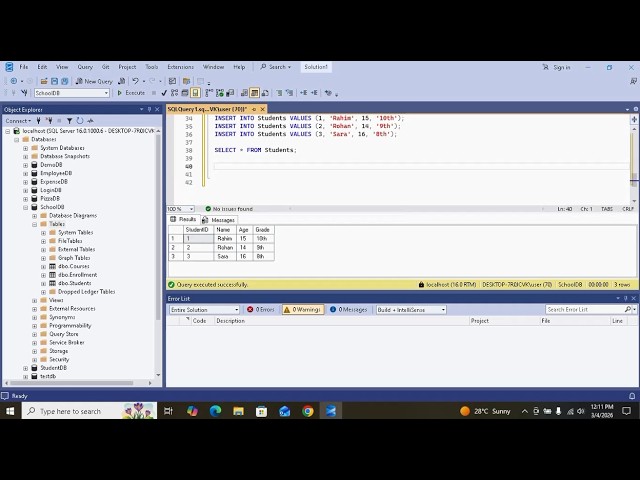Image resolution: width=640 pixels, height=480 pixels.
Task: Expand the dbo.Students table node
Action: click(43, 283)
